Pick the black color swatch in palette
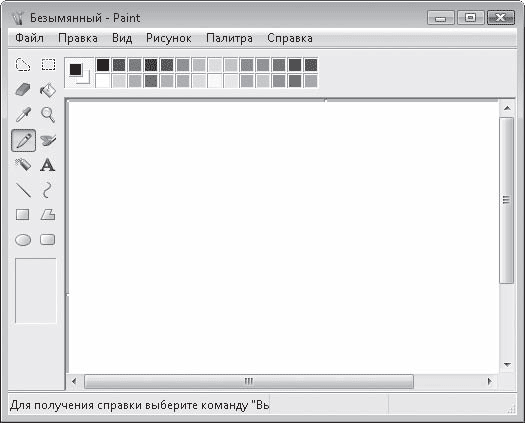 [103, 65]
